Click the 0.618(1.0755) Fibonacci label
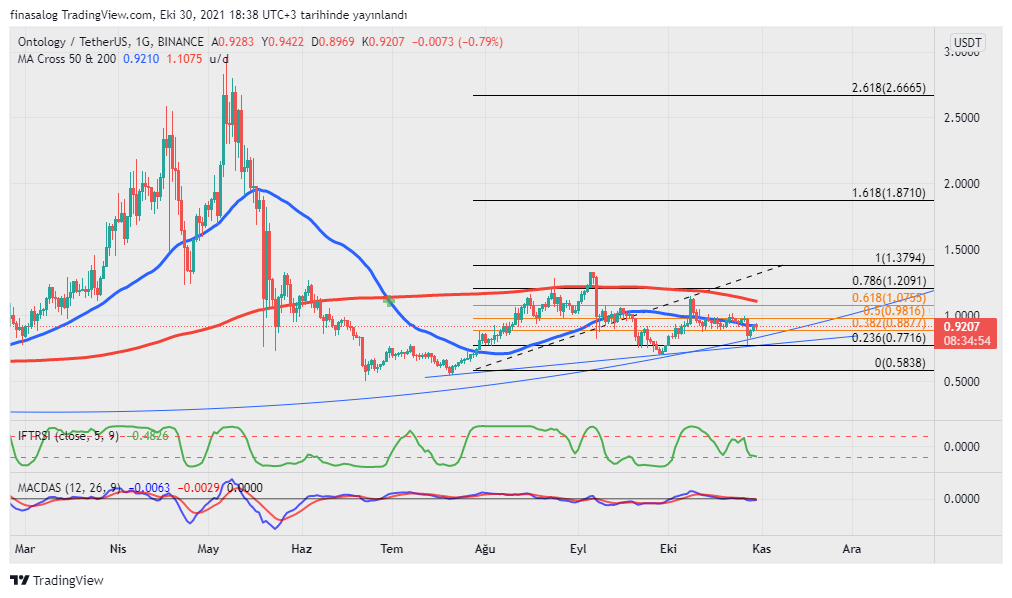1012x598 pixels. coord(888,298)
